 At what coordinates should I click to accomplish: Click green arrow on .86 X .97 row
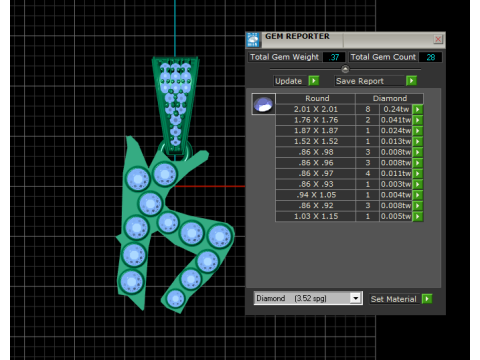click(x=418, y=173)
